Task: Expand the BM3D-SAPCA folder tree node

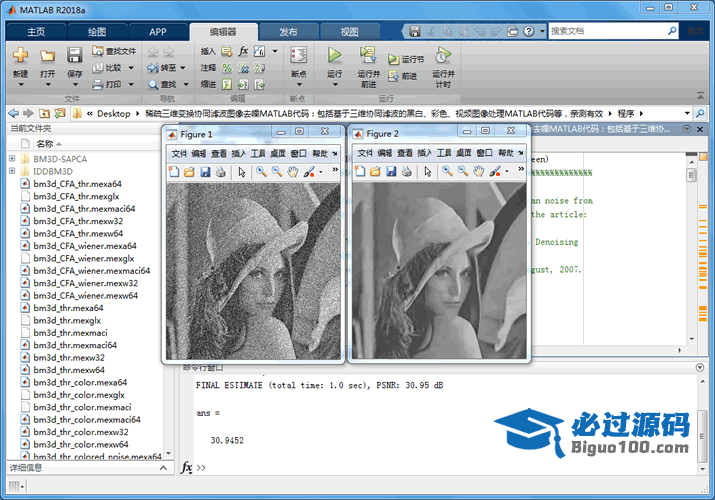Action: coord(12,159)
